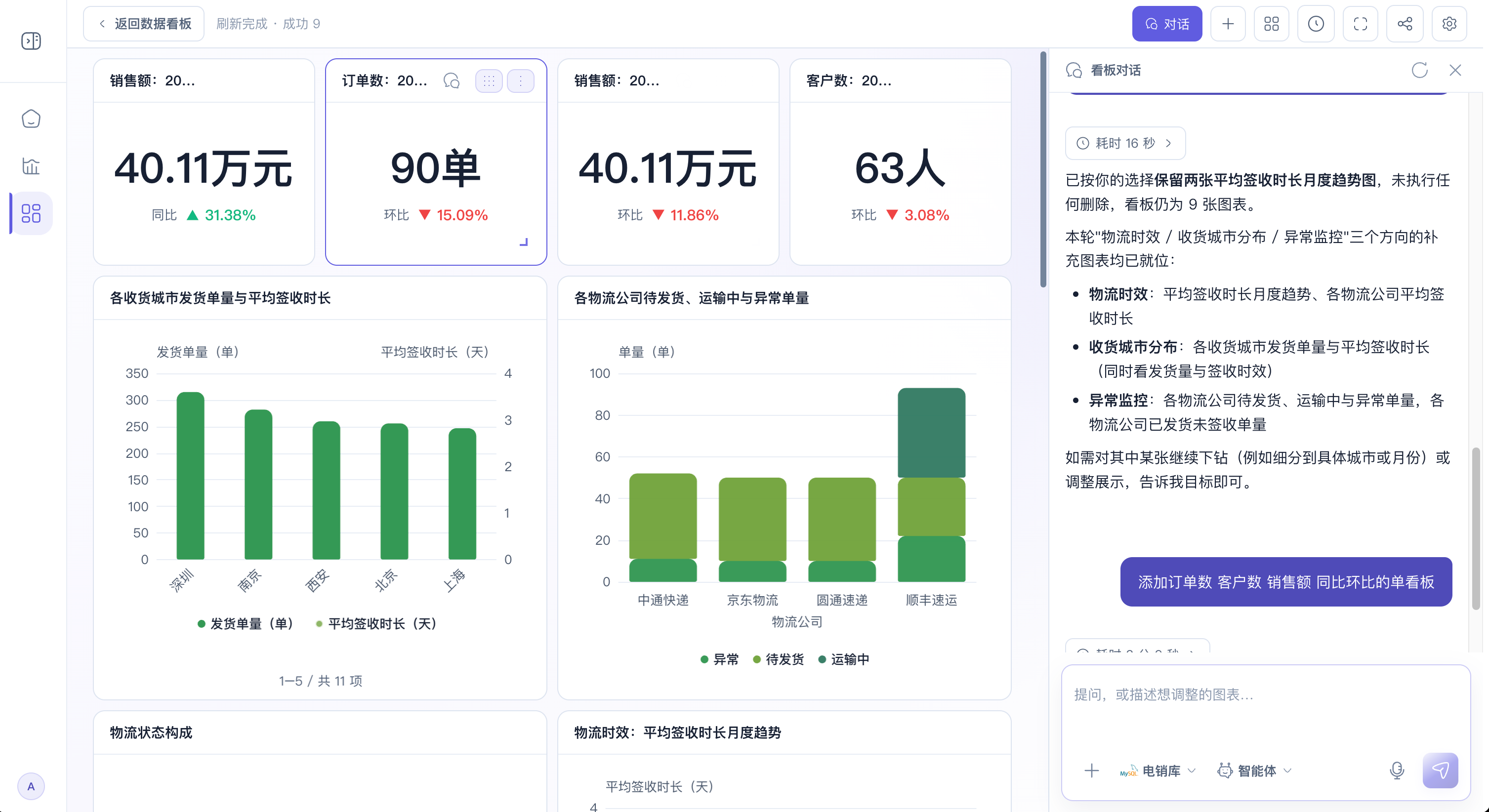
Task: Click the share toolbar icon
Action: point(1405,24)
